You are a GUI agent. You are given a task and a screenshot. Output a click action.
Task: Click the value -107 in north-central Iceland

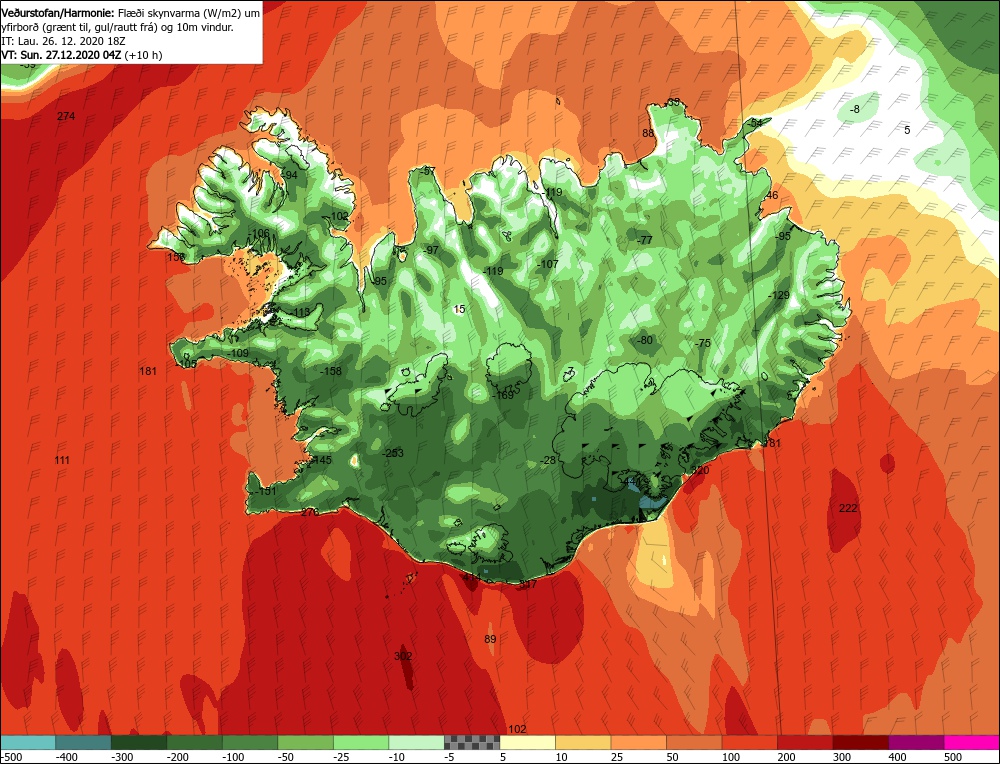pos(547,264)
